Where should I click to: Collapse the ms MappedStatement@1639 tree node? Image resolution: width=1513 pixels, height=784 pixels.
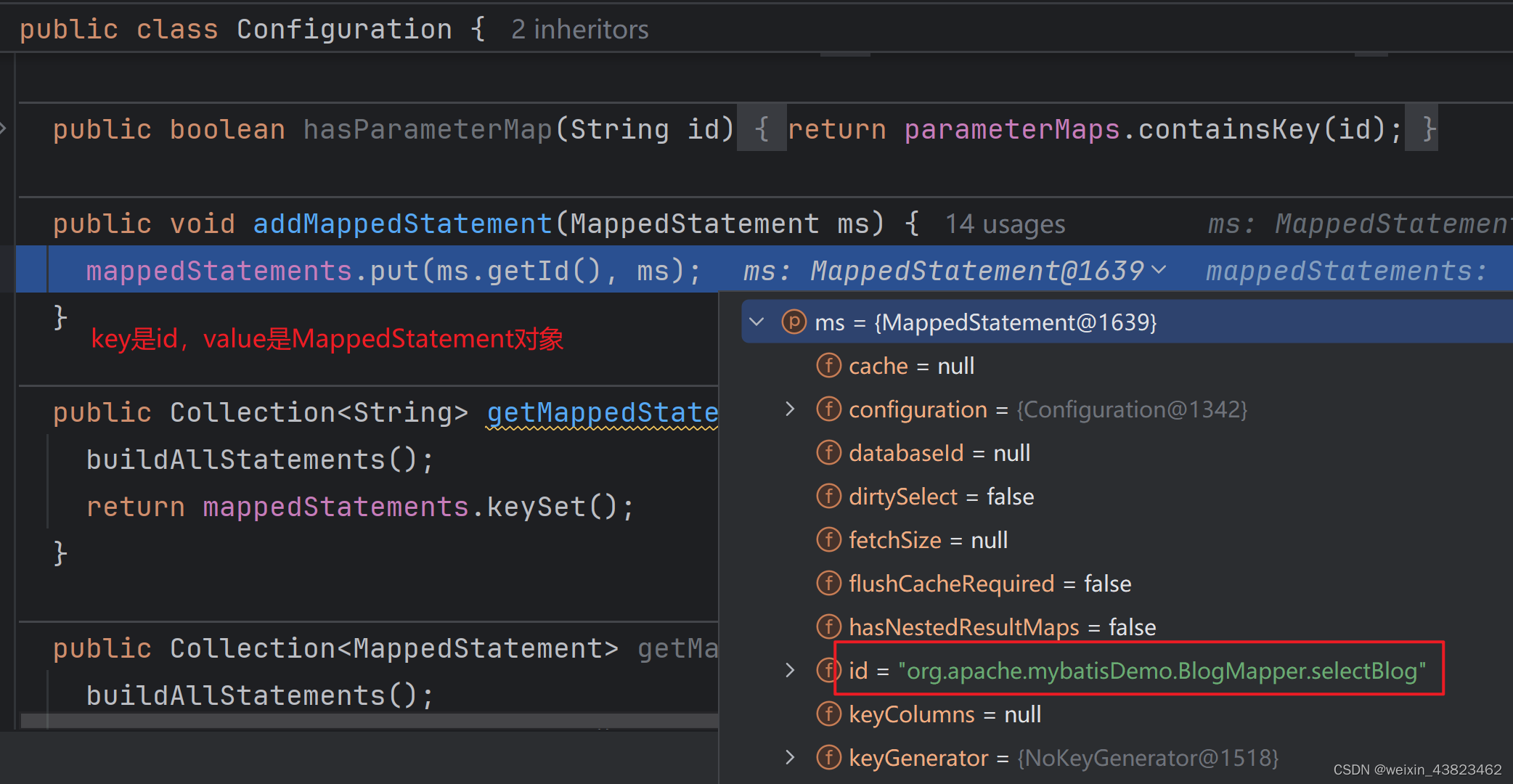(757, 322)
